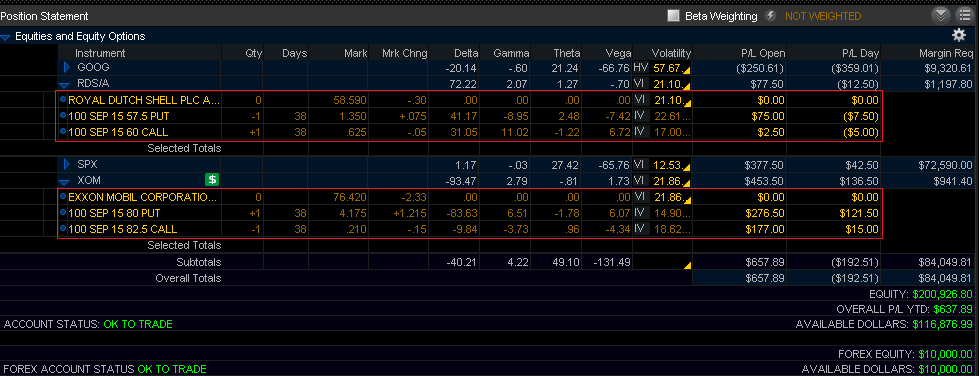The width and height of the screenshot is (979, 376).
Task: Open the gear settings for Equities section
Action: coord(958,35)
